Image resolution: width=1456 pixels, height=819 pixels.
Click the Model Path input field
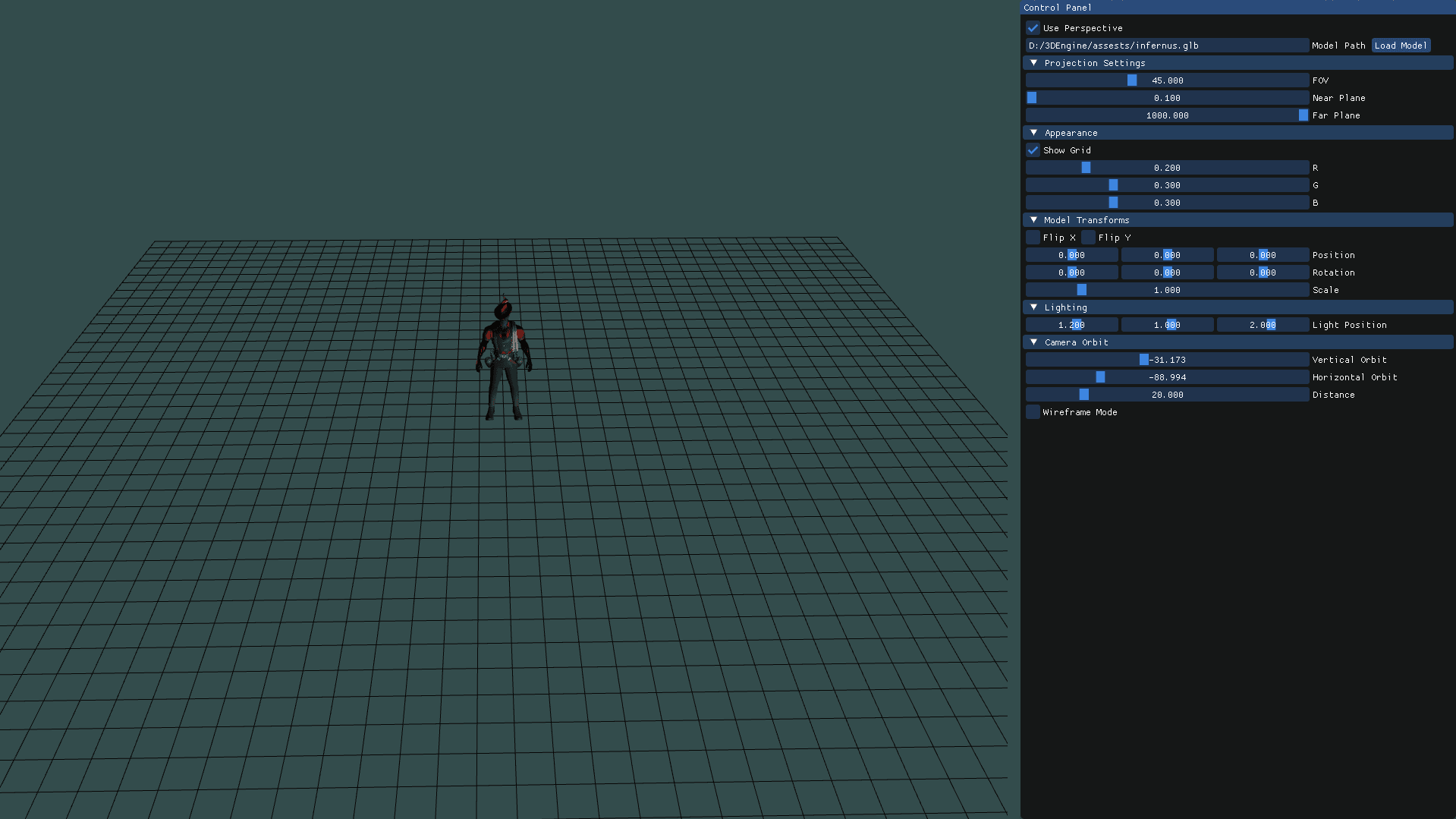[1167, 46]
